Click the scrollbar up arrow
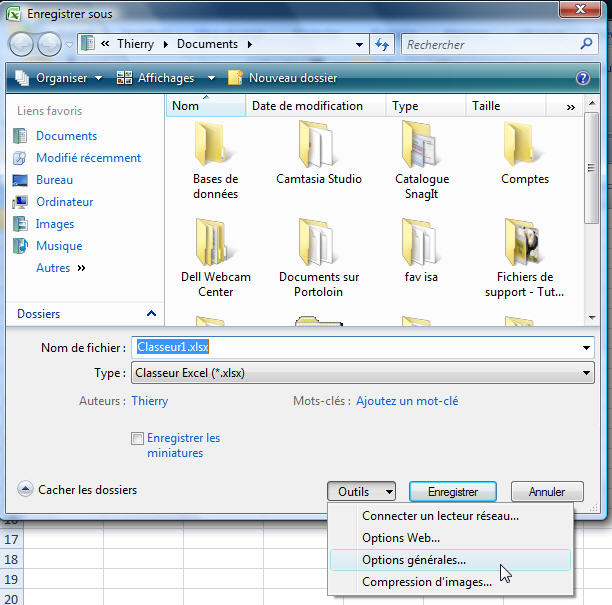 tap(592, 103)
